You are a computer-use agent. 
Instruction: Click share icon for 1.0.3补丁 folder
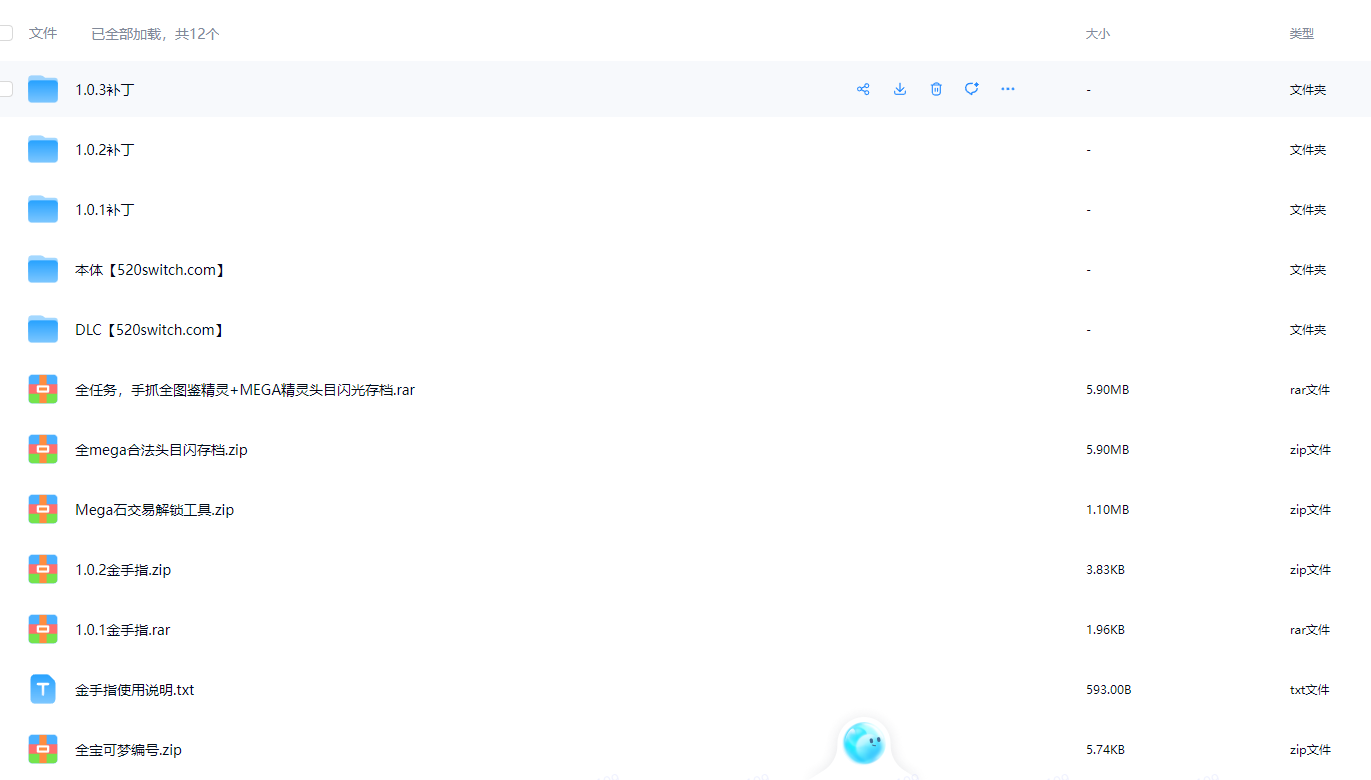click(863, 89)
